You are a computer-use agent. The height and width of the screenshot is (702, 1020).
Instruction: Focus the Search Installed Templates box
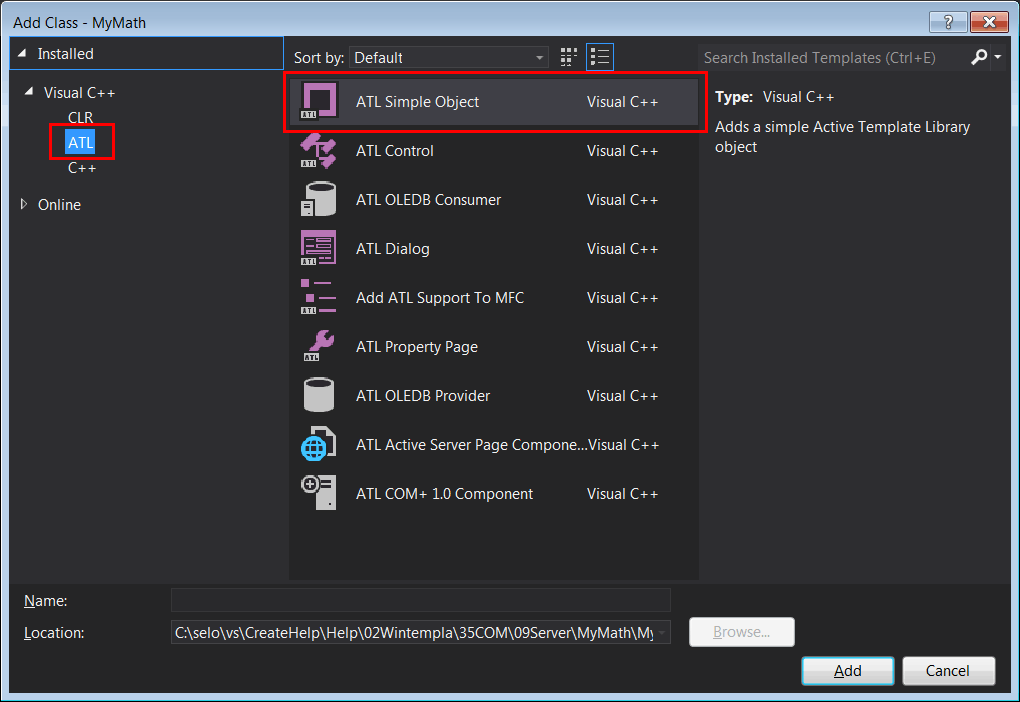[834, 58]
